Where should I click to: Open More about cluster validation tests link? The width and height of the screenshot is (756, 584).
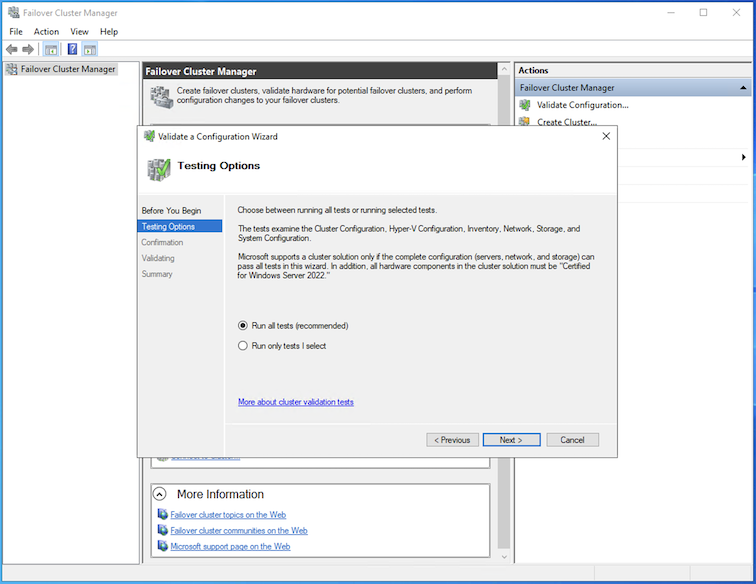(x=296, y=402)
